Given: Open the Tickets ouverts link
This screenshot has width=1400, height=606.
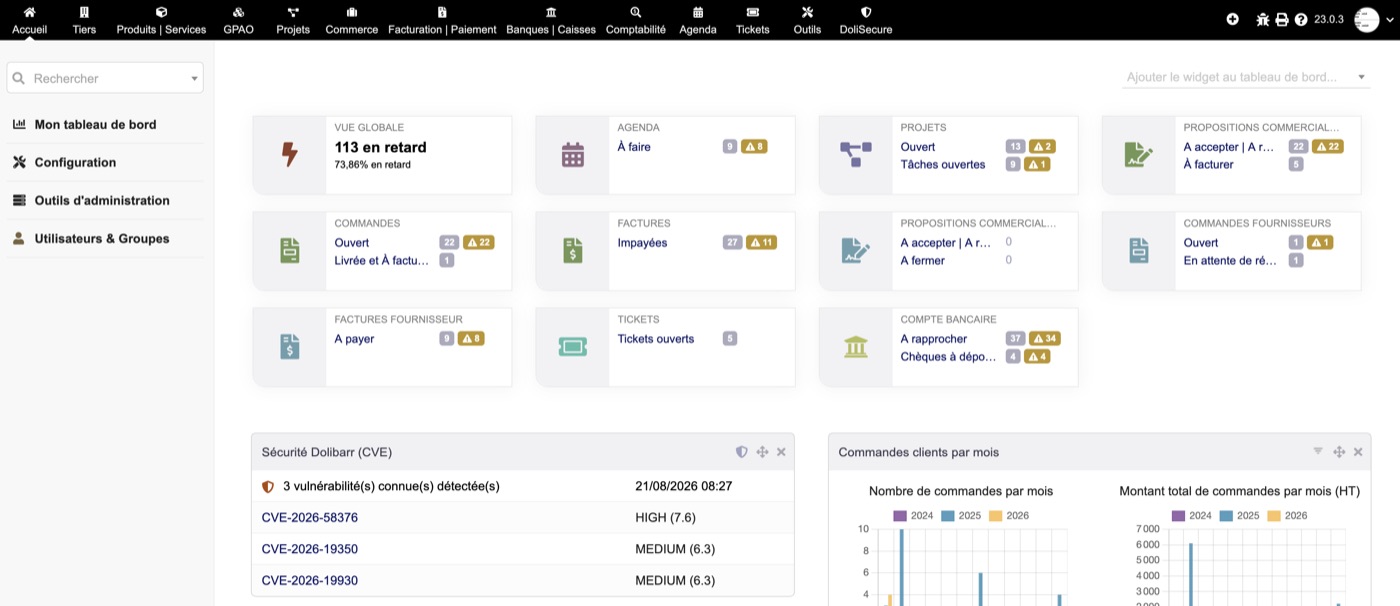Looking at the screenshot, I should click(x=656, y=338).
